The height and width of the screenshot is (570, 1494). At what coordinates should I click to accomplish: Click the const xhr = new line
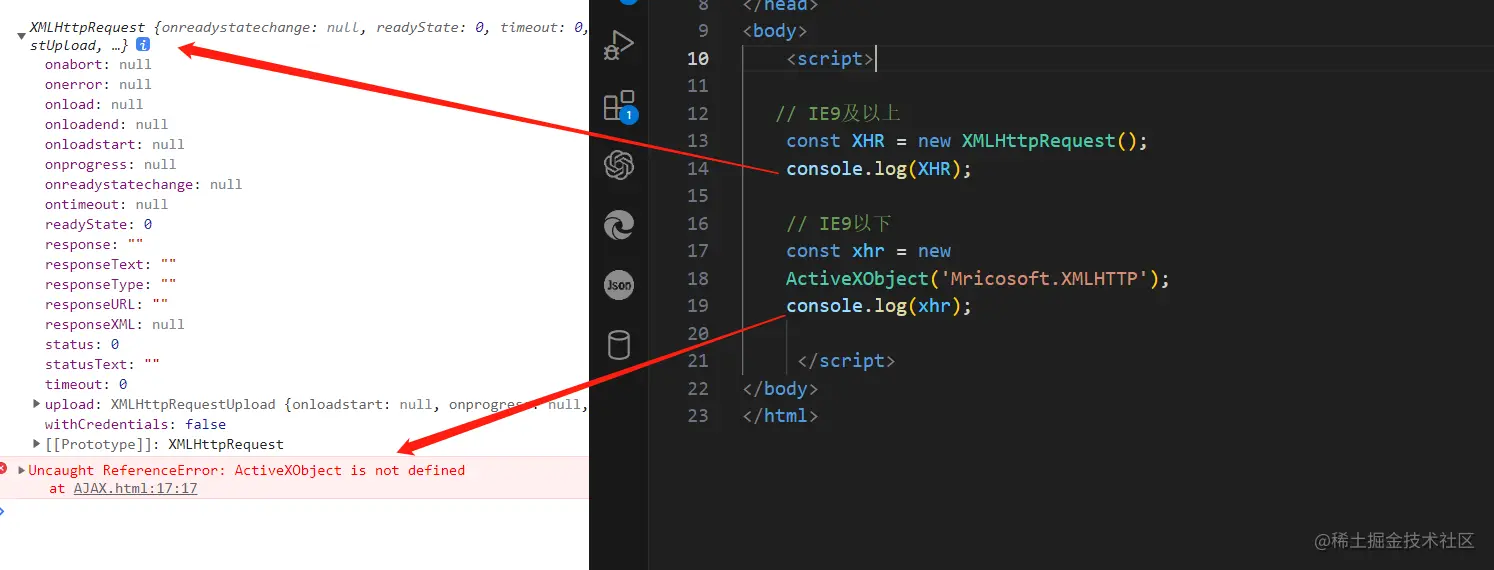coord(868,251)
